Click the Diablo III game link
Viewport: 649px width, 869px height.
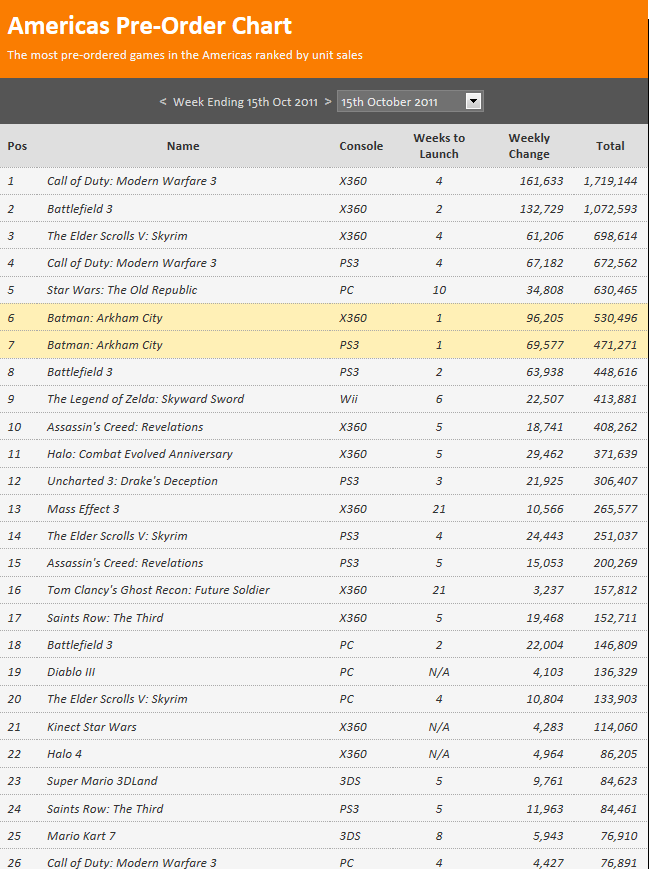pyautogui.click(x=71, y=672)
